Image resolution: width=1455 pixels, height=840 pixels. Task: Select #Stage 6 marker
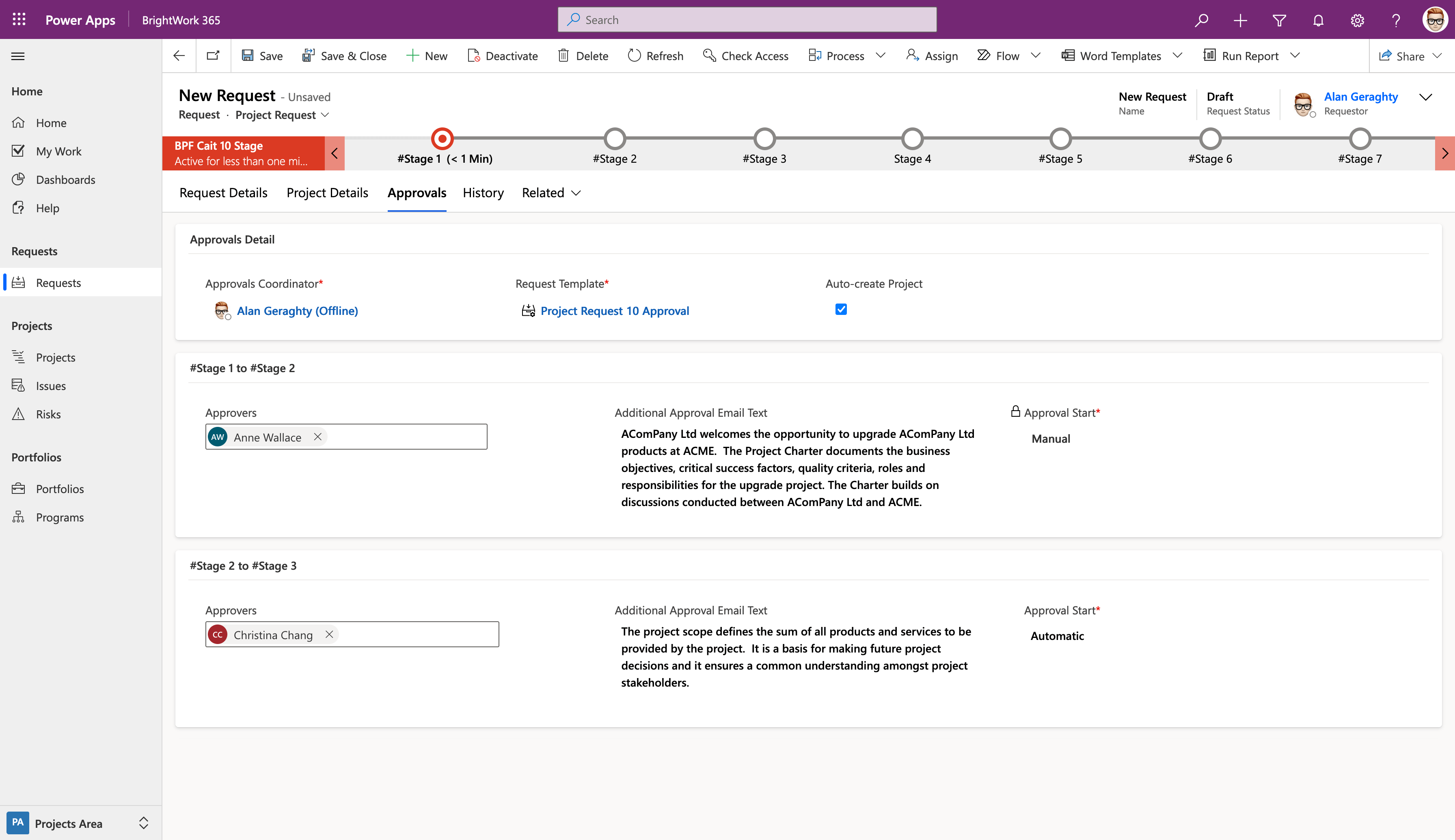(x=1210, y=138)
